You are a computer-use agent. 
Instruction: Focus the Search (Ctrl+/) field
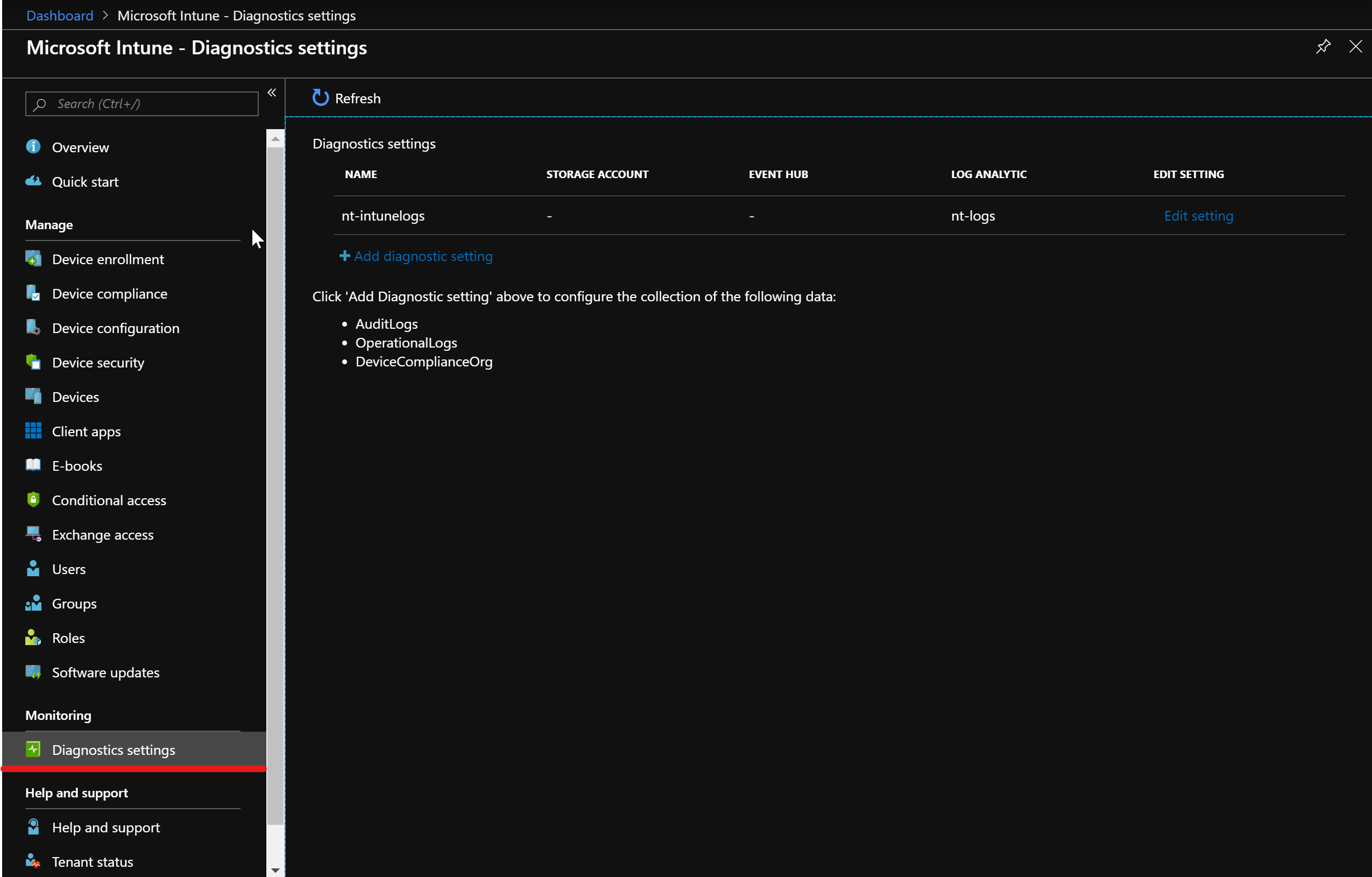(x=142, y=104)
